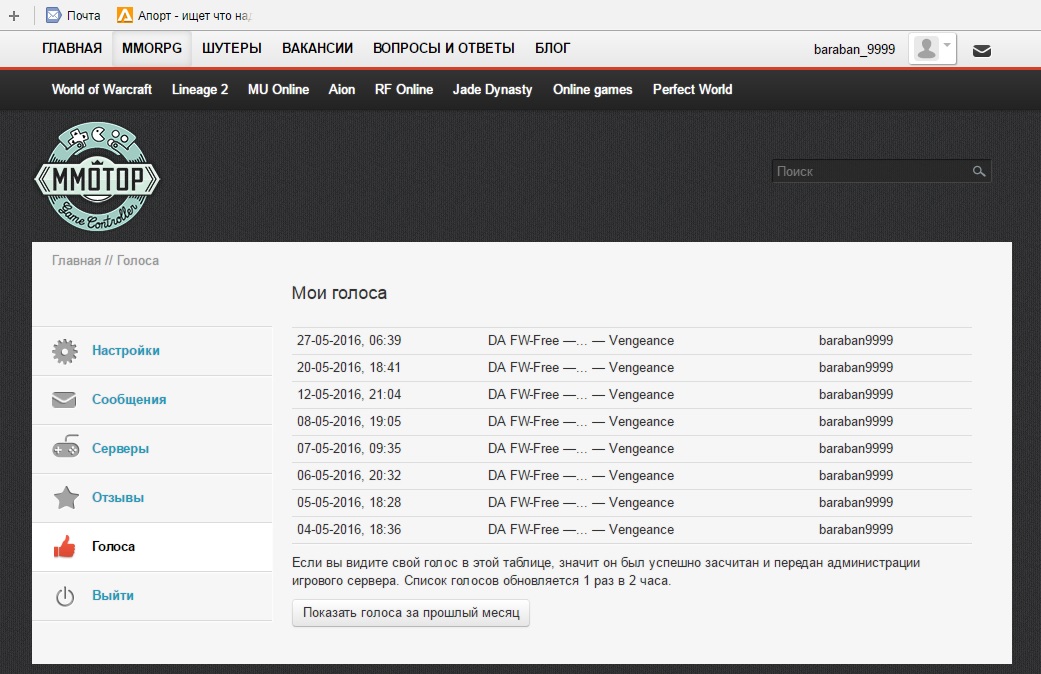Click the gear icon next to Настройки

click(x=65, y=351)
